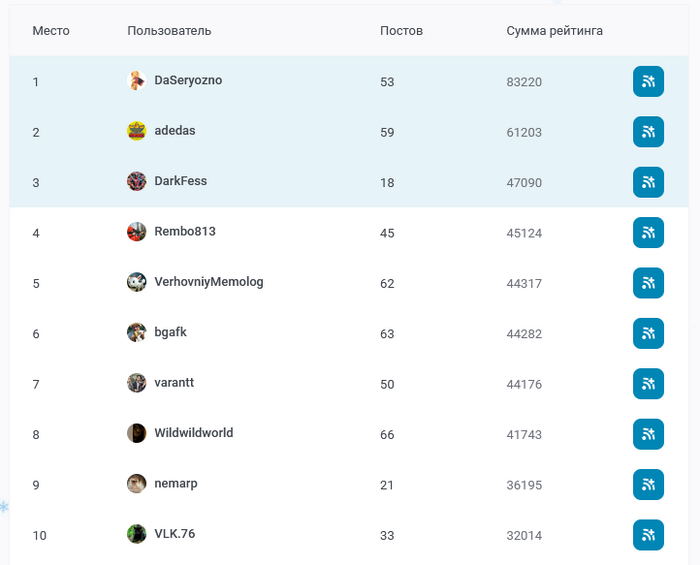Follow varantt using the subscribe icon
This screenshot has height=565, width=700.
(x=648, y=384)
